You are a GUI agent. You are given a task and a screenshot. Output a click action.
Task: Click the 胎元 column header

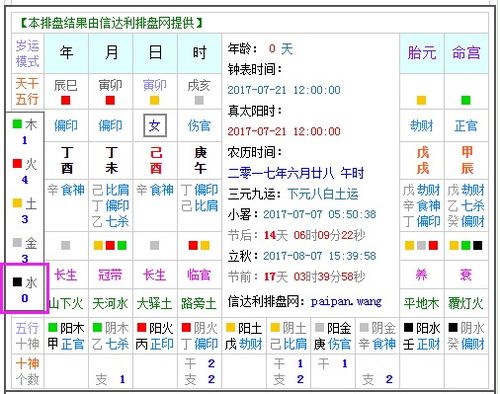click(x=422, y=53)
